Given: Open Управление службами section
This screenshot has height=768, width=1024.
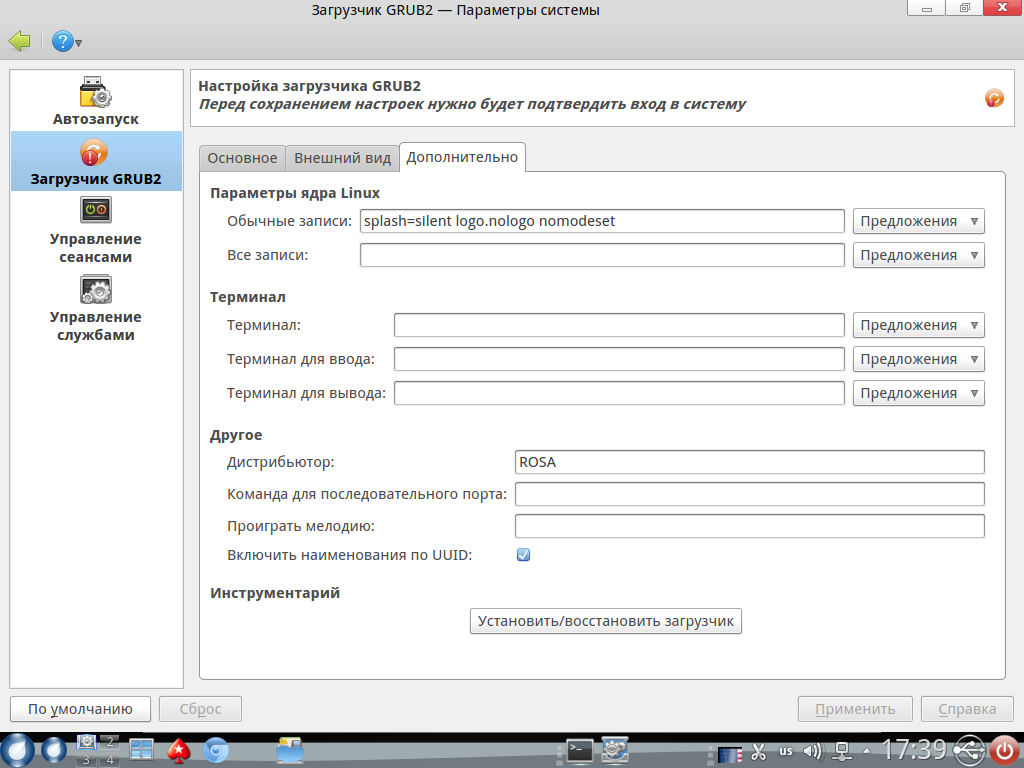Looking at the screenshot, I should [96, 308].
